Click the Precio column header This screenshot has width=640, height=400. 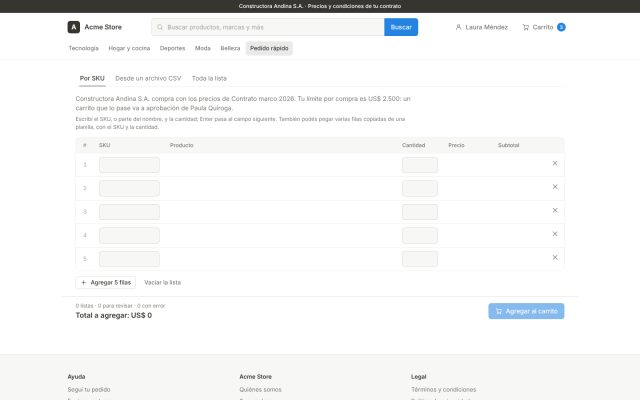456,145
